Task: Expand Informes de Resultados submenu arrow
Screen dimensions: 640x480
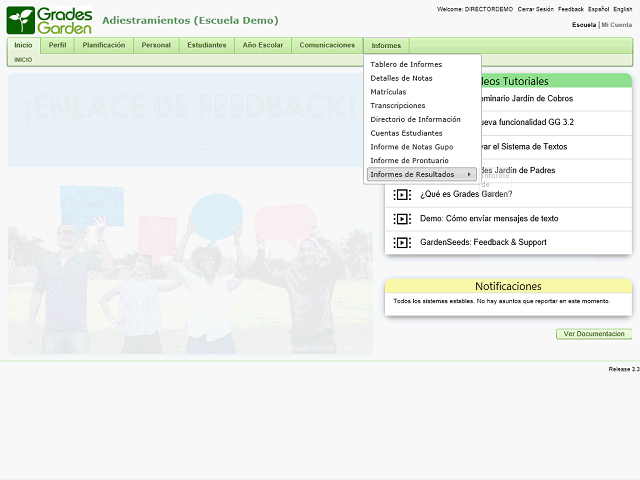Action: [x=469, y=174]
